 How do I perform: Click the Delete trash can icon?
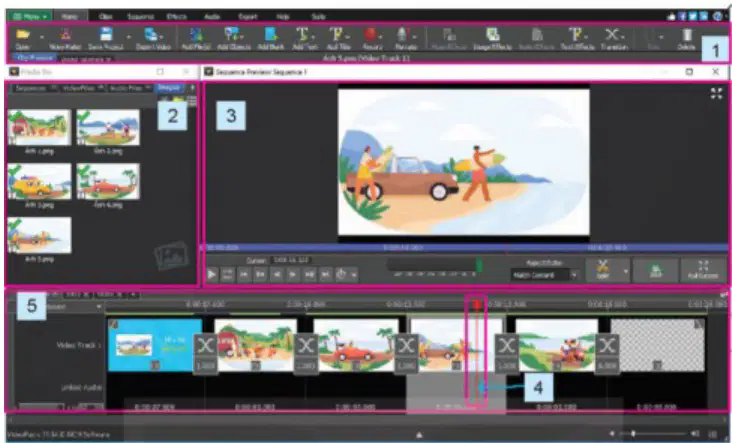click(x=687, y=35)
